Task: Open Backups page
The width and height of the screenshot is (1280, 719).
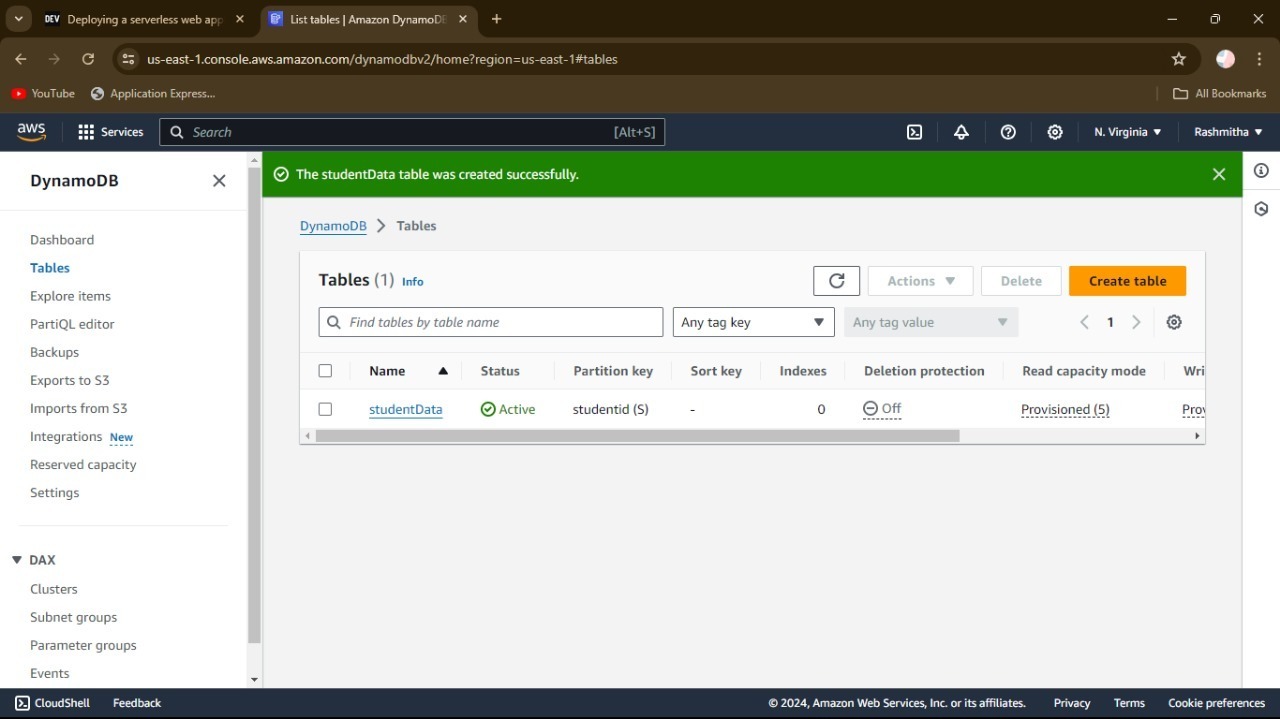Action: 54,352
